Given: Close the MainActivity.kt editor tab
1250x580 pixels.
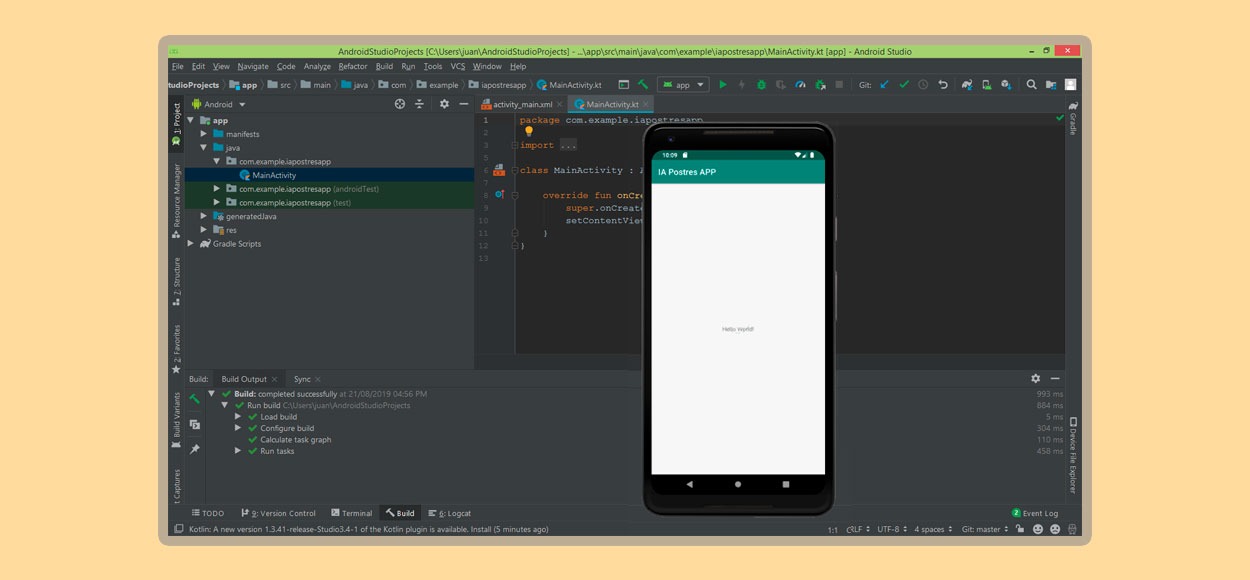Looking at the screenshot, I should pos(646,104).
